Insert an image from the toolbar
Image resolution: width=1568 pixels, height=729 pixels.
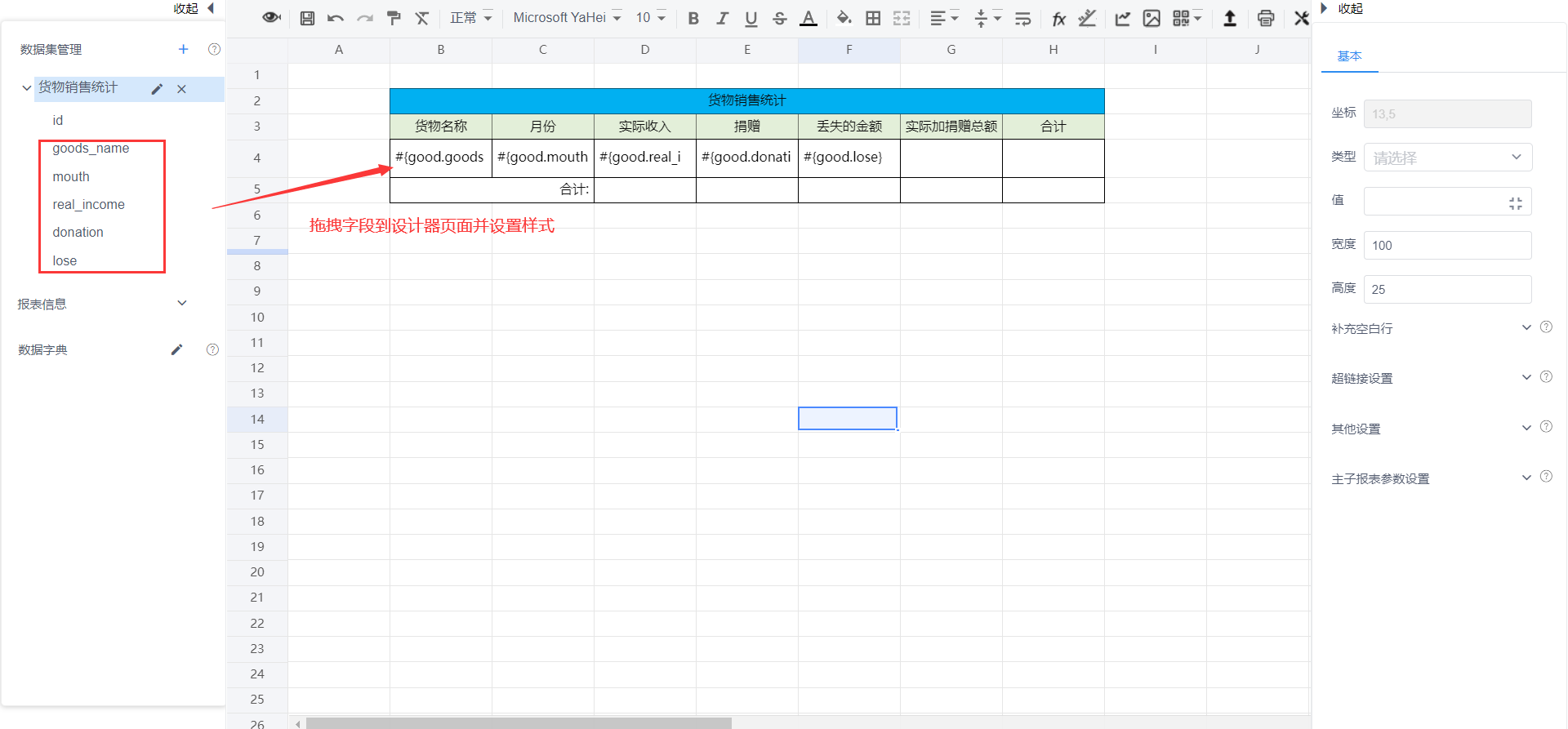pyautogui.click(x=1151, y=18)
